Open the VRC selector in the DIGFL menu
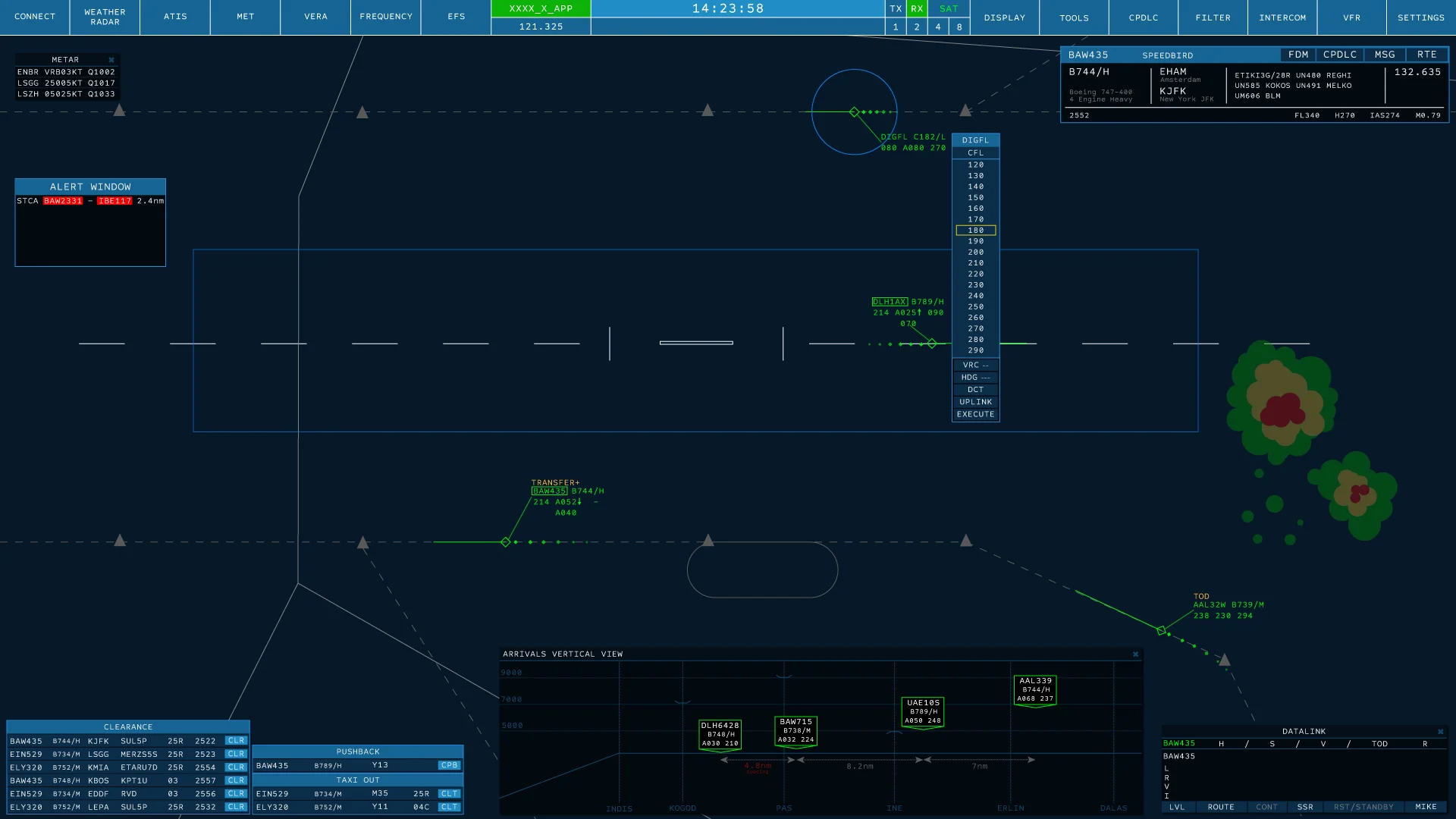Image resolution: width=1456 pixels, height=819 pixels. 975,365
